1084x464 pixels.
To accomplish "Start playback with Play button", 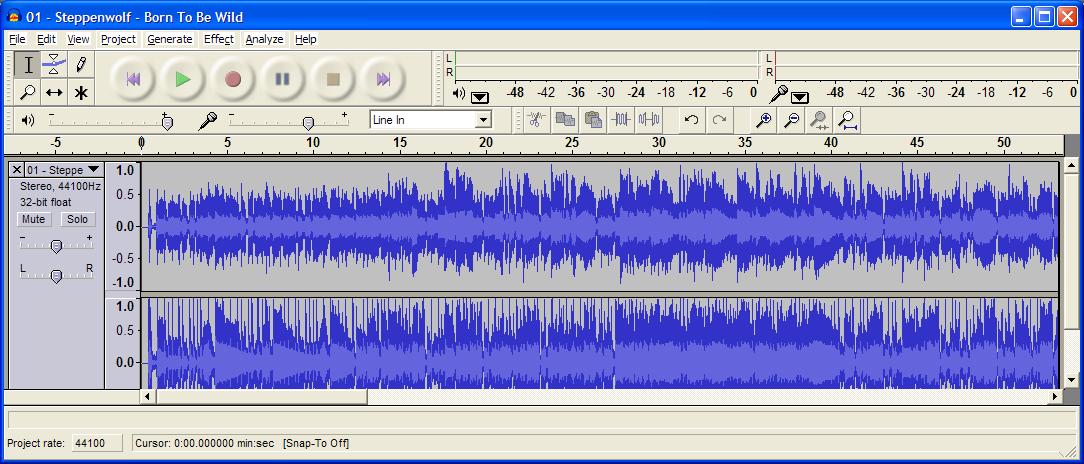I will (183, 79).
